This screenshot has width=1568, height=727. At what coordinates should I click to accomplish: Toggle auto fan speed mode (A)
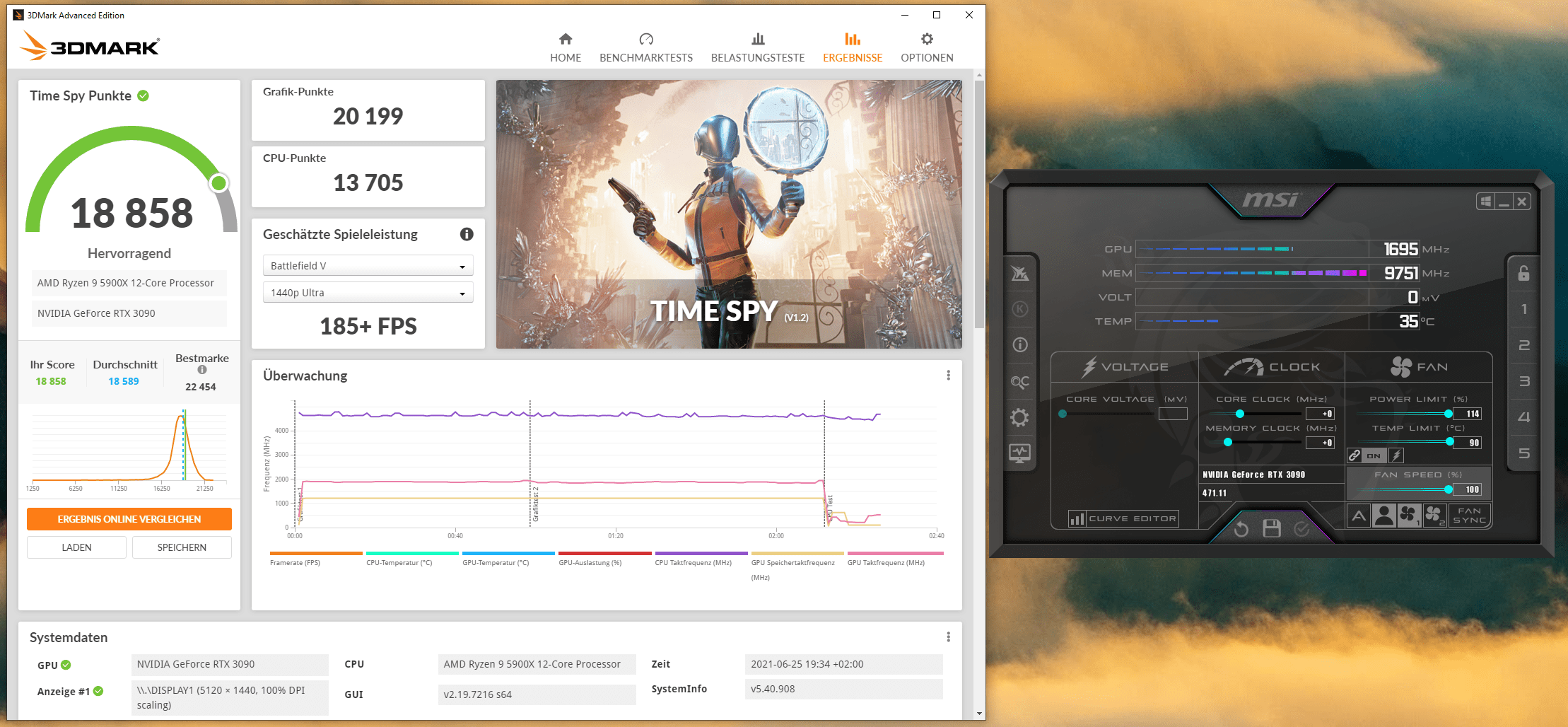tap(1359, 516)
